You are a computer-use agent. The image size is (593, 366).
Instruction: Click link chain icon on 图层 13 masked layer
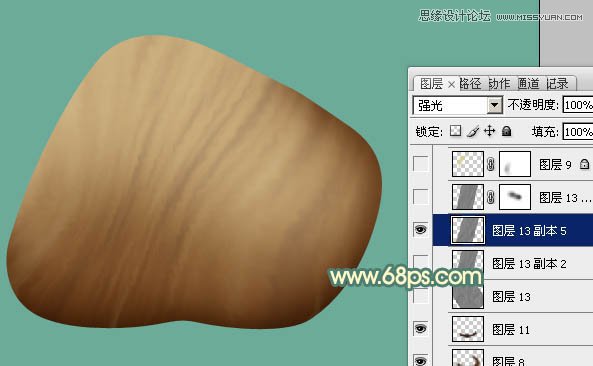[x=491, y=197]
